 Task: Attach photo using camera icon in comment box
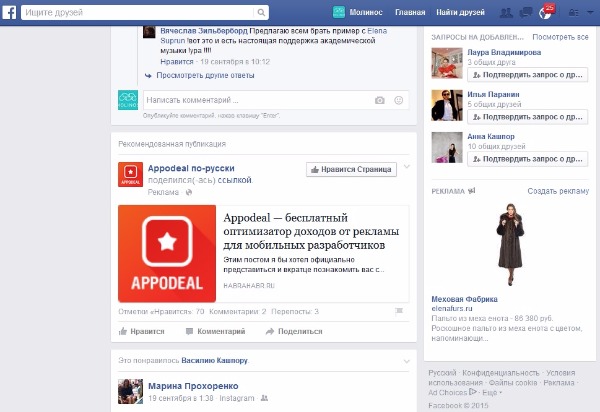(380, 100)
